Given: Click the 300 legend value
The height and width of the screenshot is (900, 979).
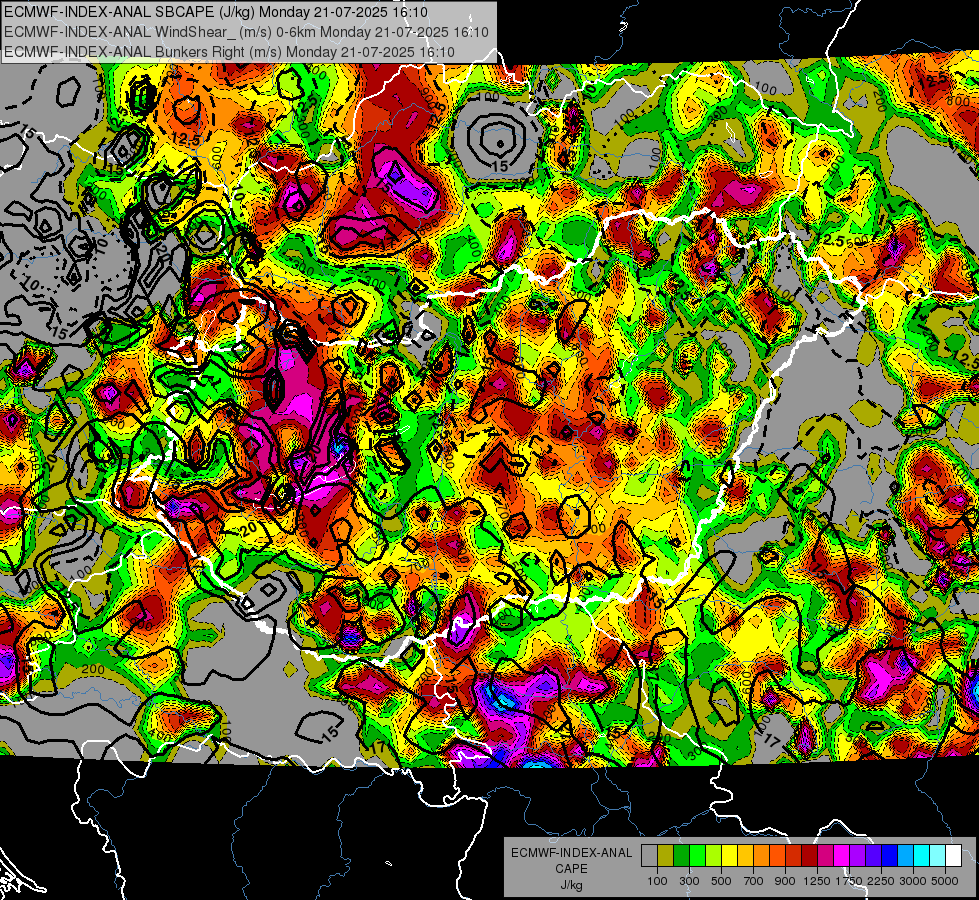Looking at the screenshot, I should click(x=689, y=881).
